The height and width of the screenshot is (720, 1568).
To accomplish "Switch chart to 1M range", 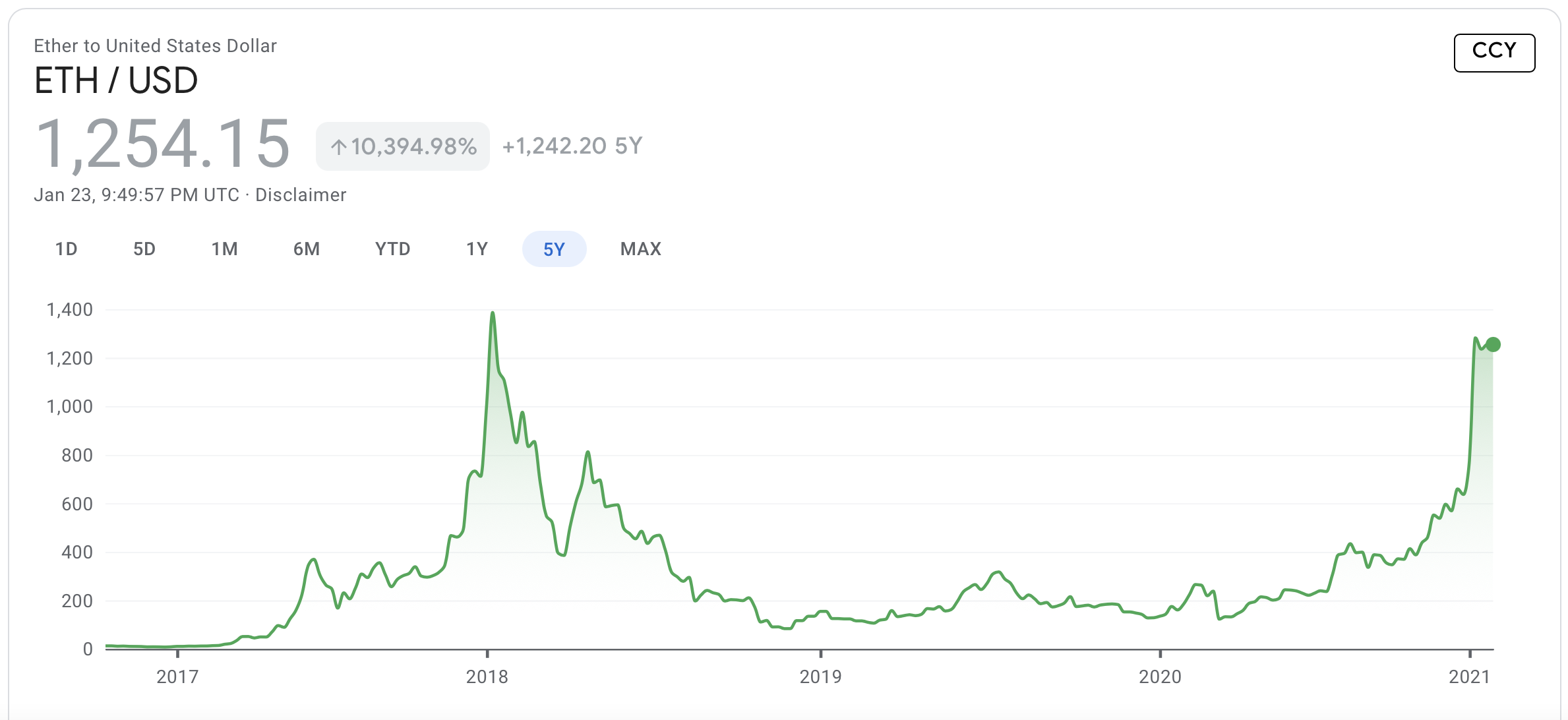I will point(224,249).
